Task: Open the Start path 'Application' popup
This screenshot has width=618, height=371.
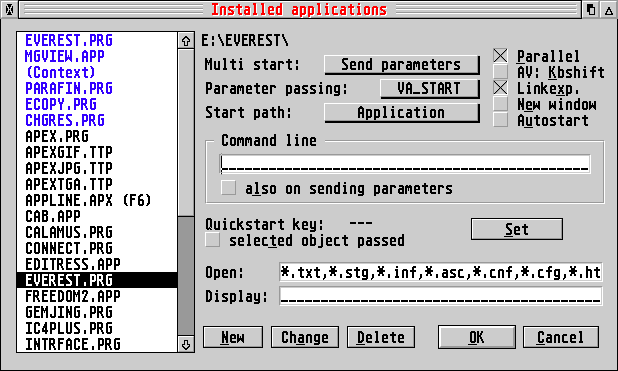Action: click(402, 113)
